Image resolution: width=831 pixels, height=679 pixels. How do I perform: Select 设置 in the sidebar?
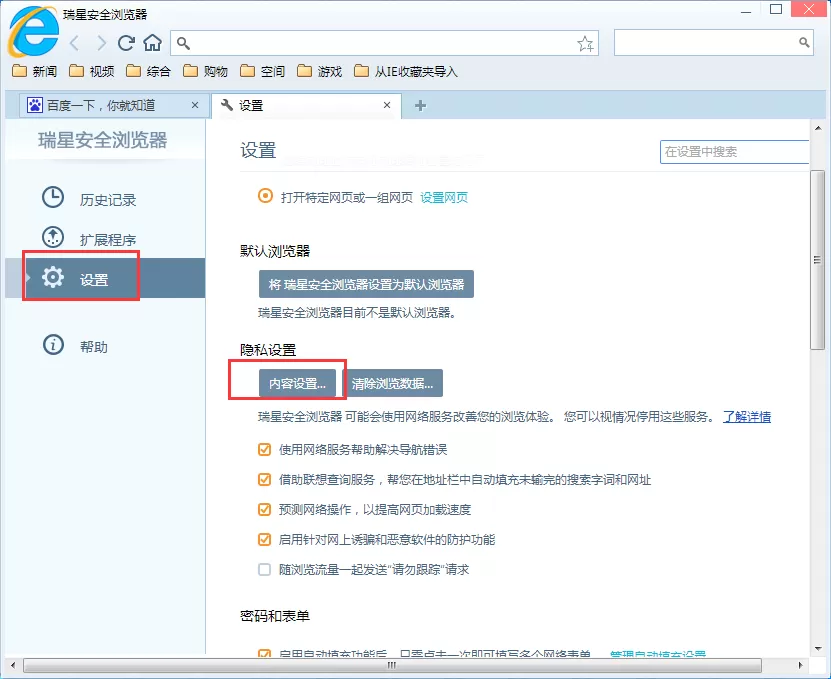pyautogui.click(x=105, y=278)
